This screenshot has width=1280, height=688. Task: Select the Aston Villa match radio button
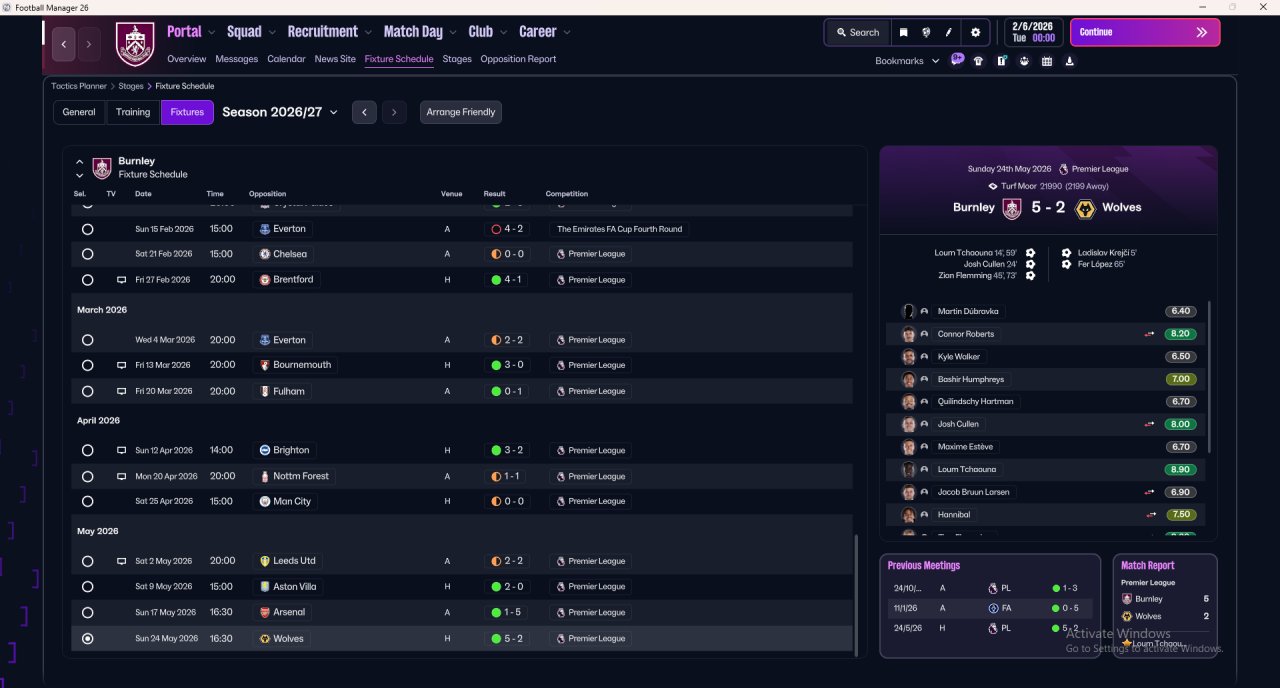point(87,587)
